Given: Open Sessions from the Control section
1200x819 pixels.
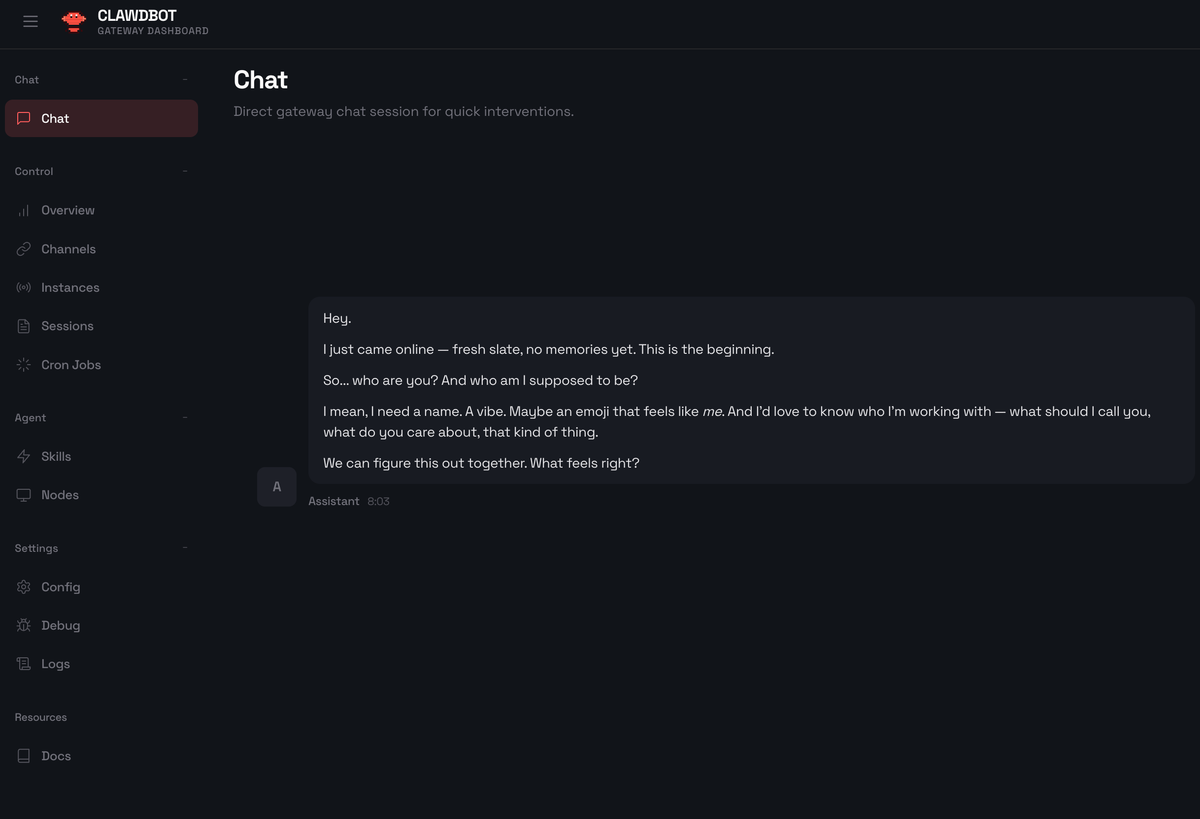Looking at the screenshot, I should click(x=67, y=325).
